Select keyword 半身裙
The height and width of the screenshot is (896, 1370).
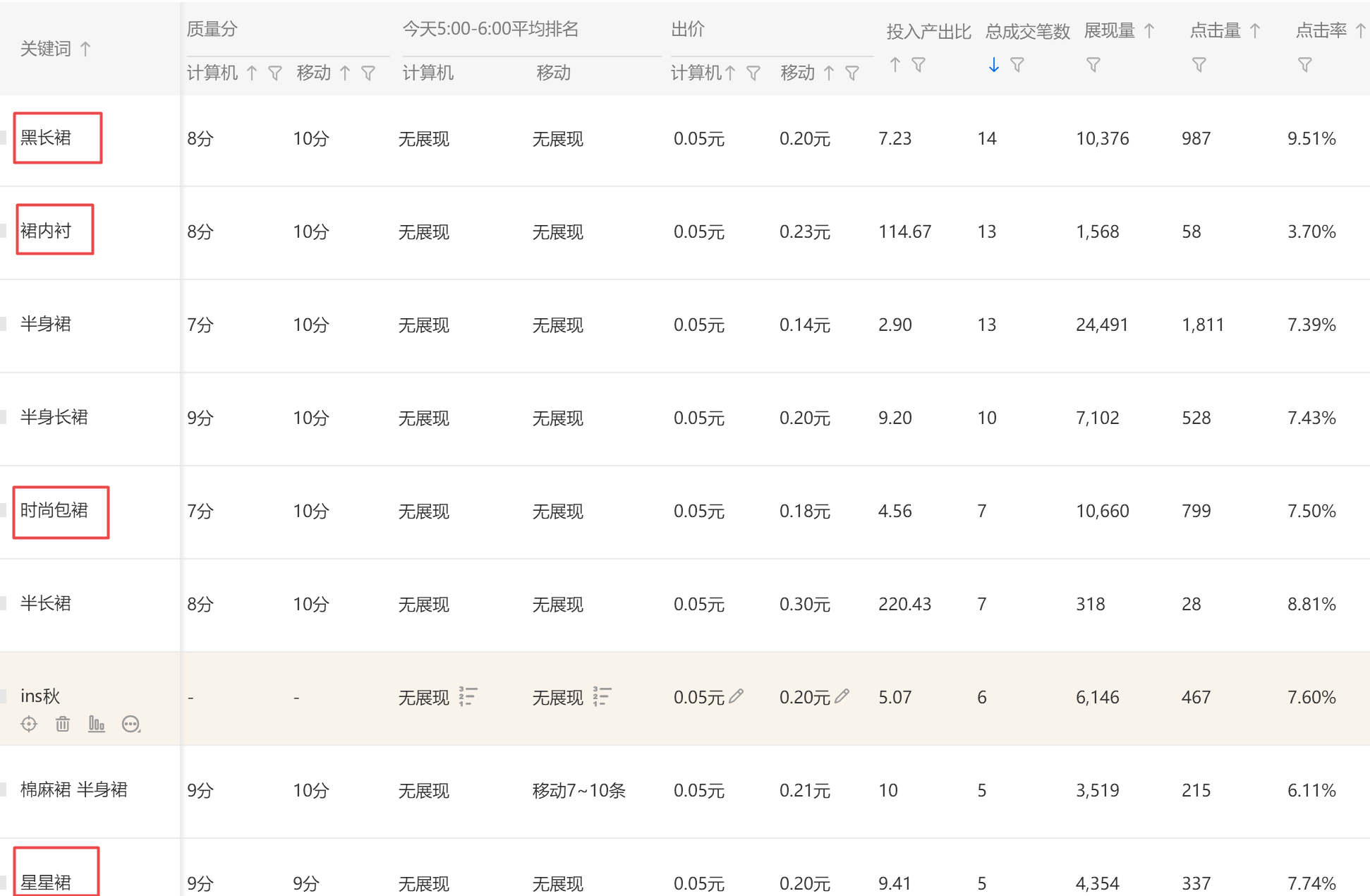pyautogui.click(x=46, y=324)
